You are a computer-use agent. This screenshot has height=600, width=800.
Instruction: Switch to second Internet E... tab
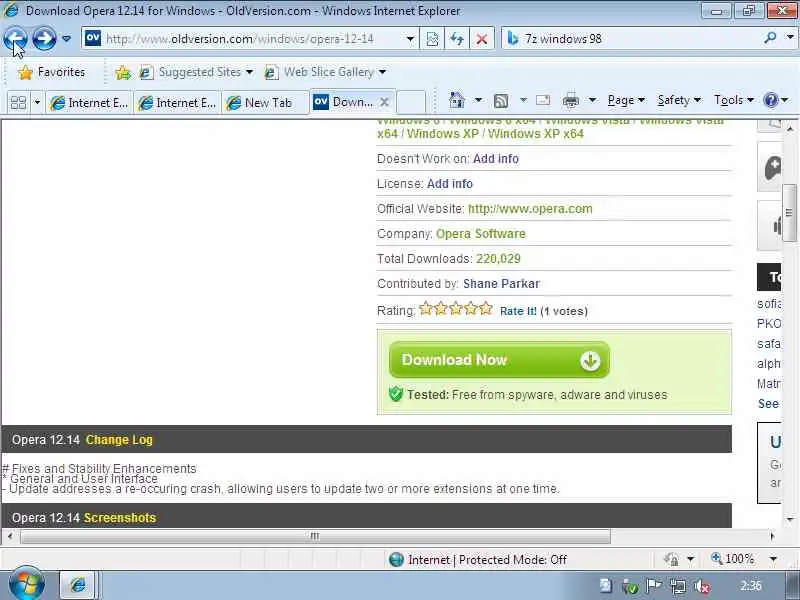[x=177, y=103]
